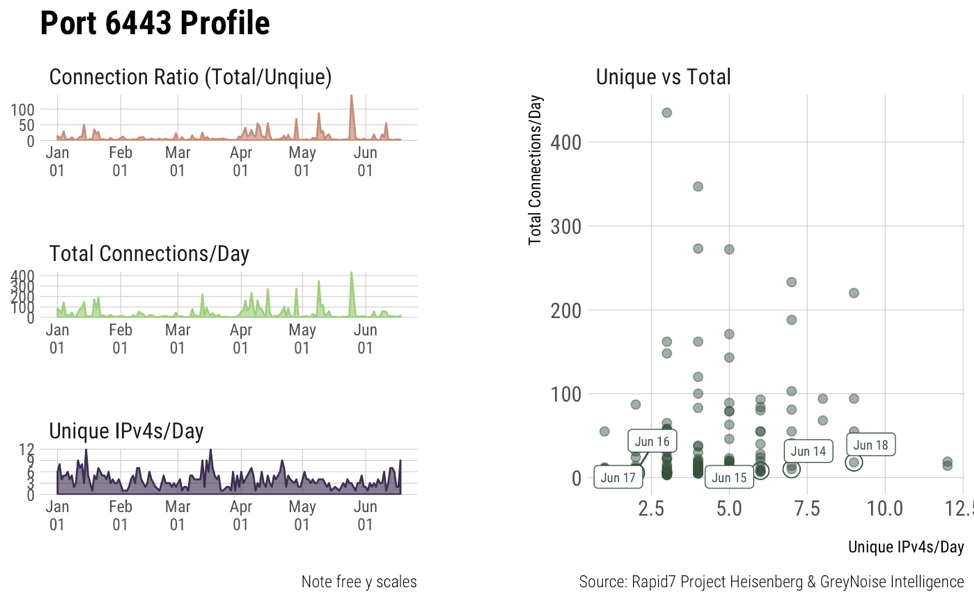The image size is (974, 600).
Task: Click the "Jun 14" annotation label
Action: coord(808,452)
